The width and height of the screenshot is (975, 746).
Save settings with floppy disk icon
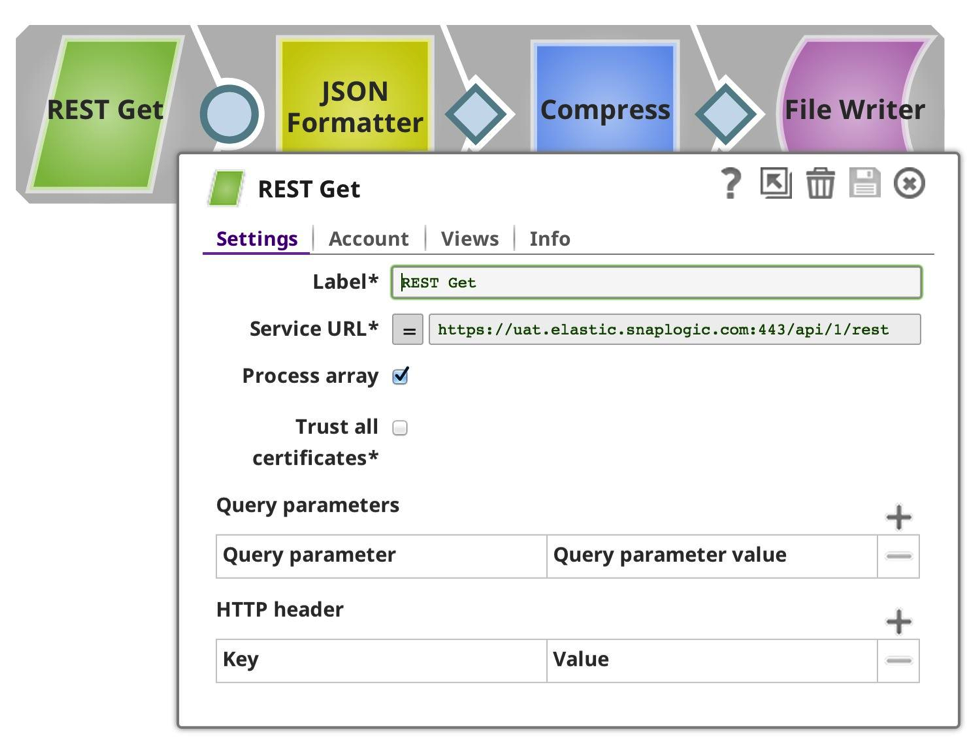click(864, 183)
